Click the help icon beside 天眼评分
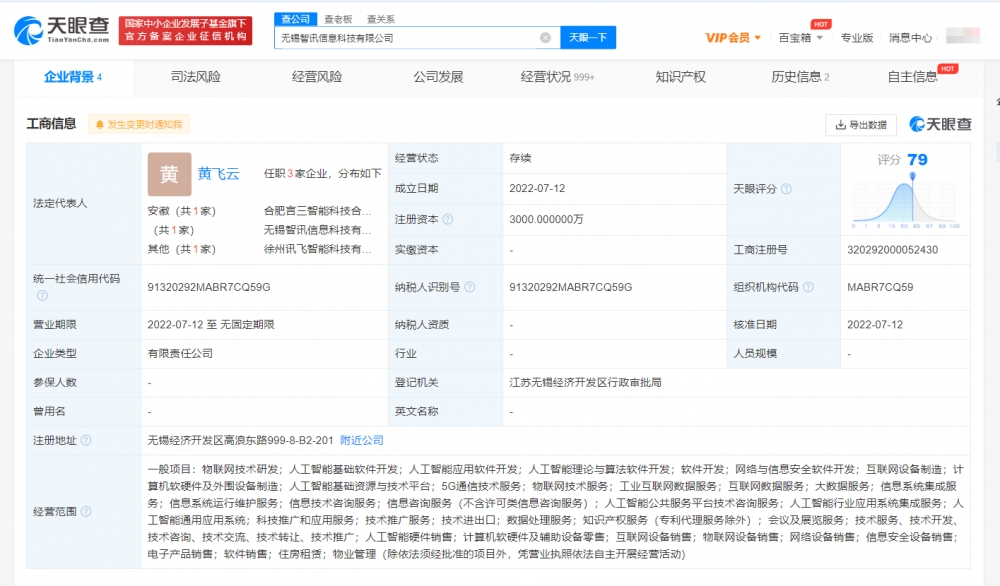The height and width of the screenshot is (586, 1000). pos(786,189)
